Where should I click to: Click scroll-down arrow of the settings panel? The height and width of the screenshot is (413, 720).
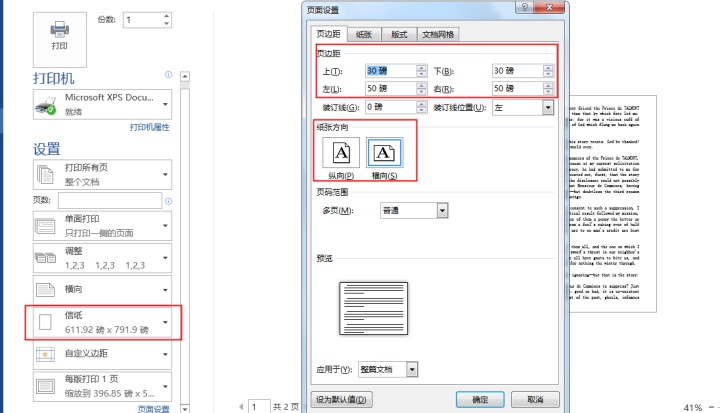pyautogui.click(x=185, y=408)
